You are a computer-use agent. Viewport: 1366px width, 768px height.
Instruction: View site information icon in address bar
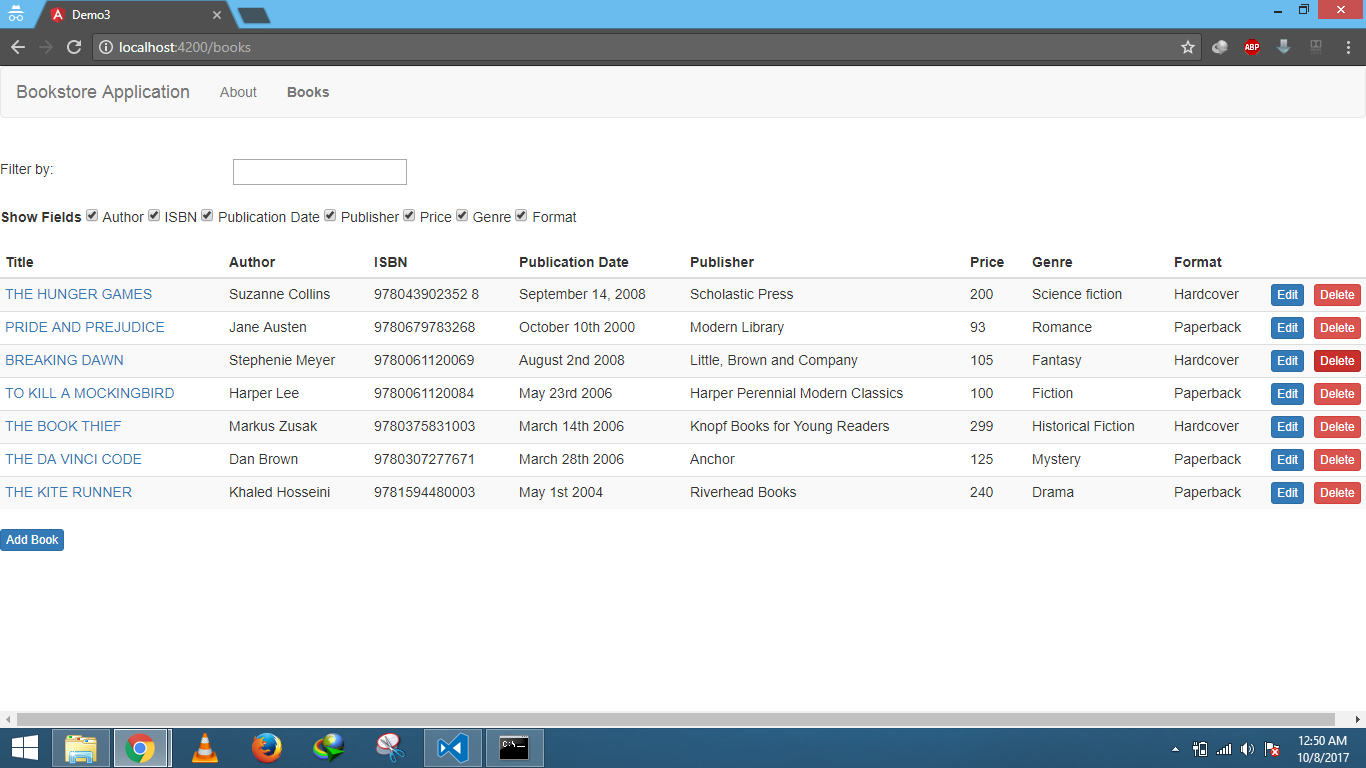tap(106, 47)
